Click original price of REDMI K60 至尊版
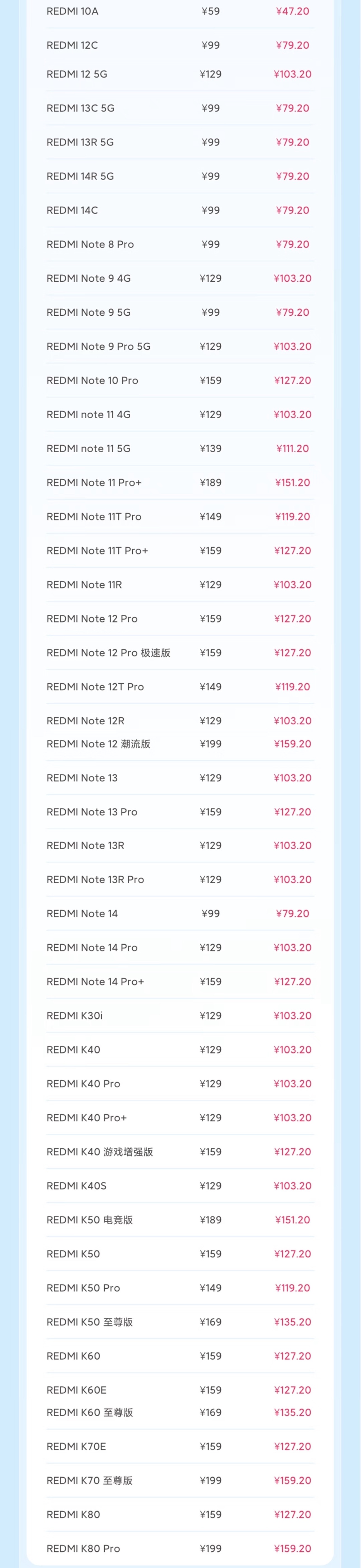The height and width of the screenshot is (1568, 361). point(211,1412)
